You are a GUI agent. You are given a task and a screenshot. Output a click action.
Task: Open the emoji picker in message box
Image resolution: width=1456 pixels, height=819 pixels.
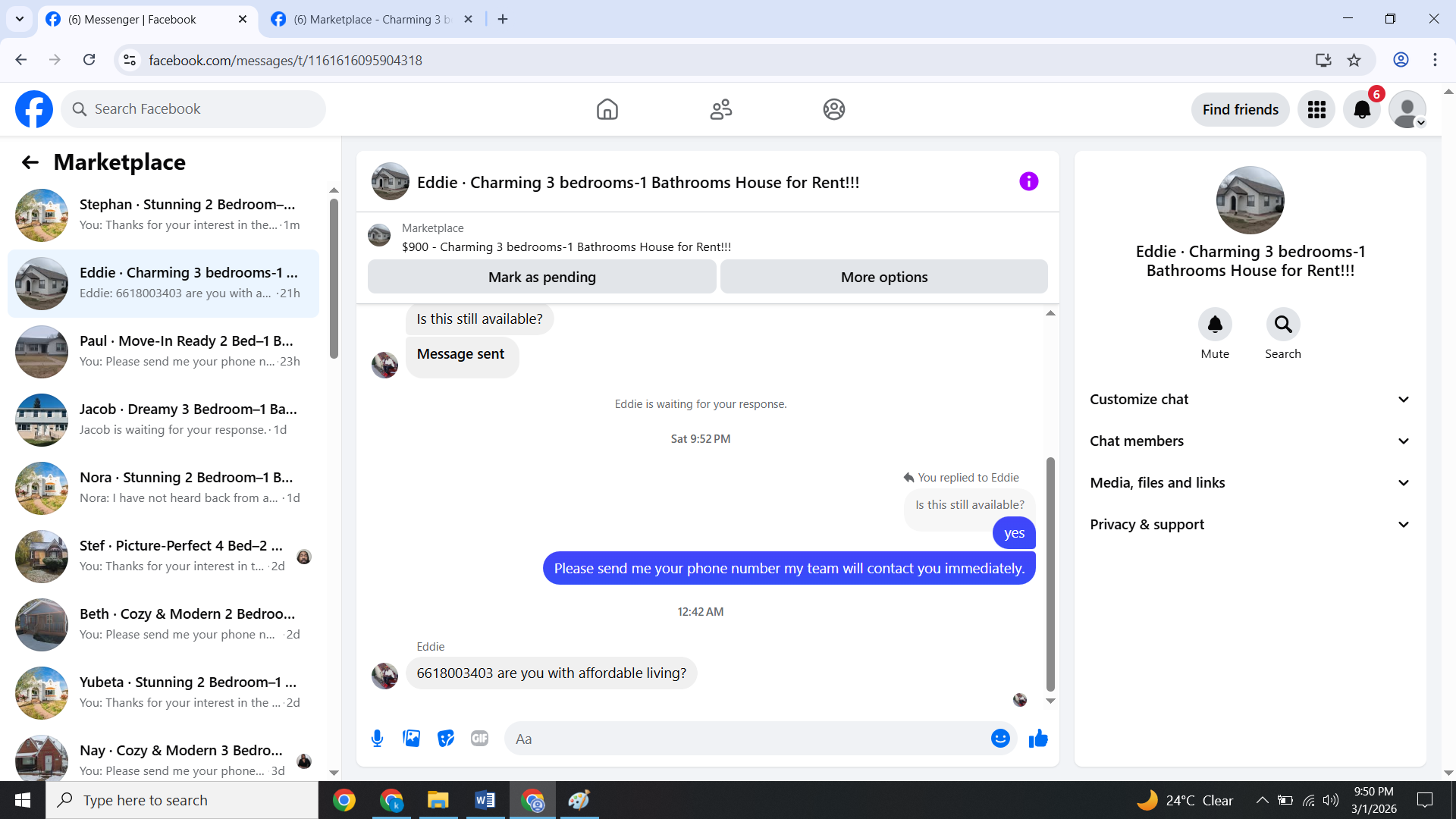[1000, 739]
